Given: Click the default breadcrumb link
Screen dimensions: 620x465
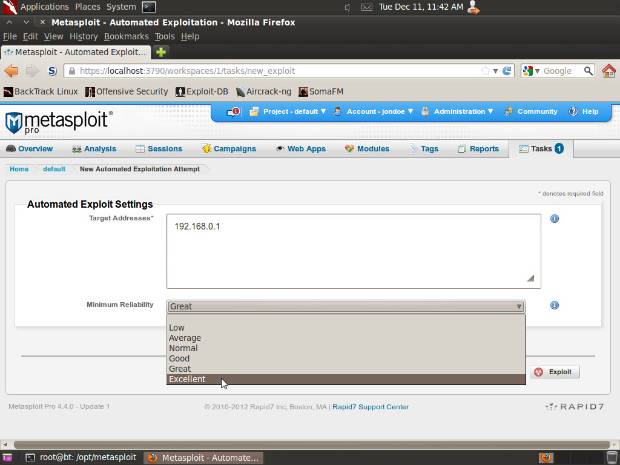Looking at the screenshot, I should [54, 169].
